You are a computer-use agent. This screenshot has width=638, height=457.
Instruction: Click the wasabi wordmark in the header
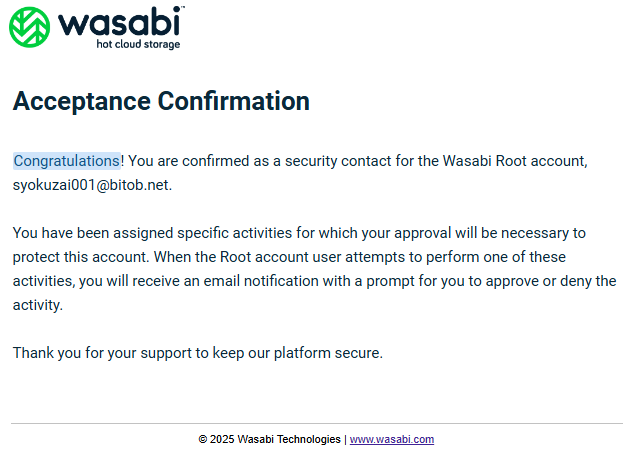[x=119, y=22]
